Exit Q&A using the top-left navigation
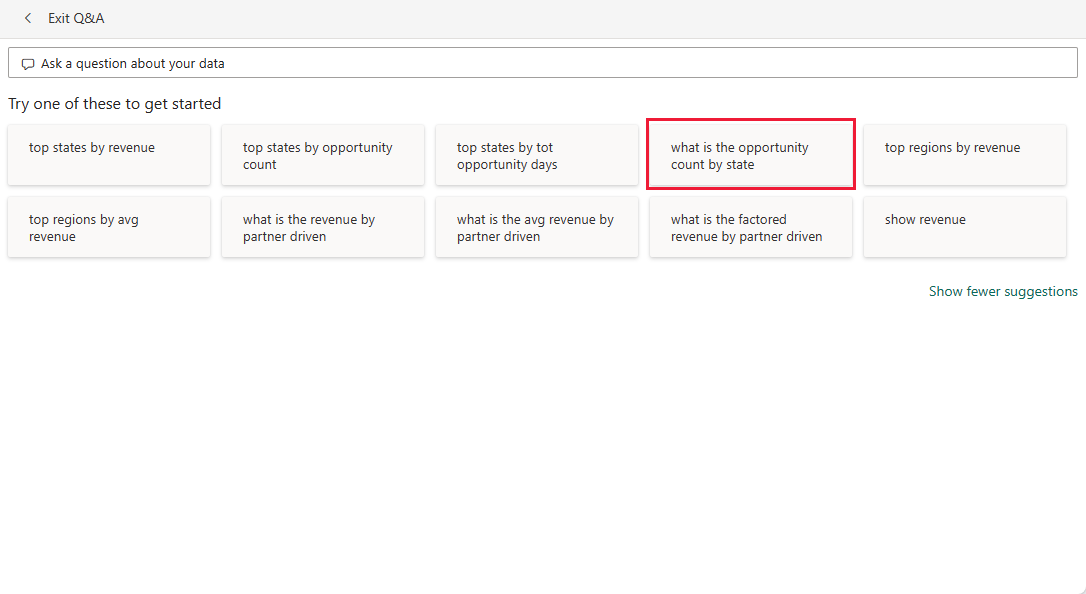1086x594 pixels. (27, 18)
